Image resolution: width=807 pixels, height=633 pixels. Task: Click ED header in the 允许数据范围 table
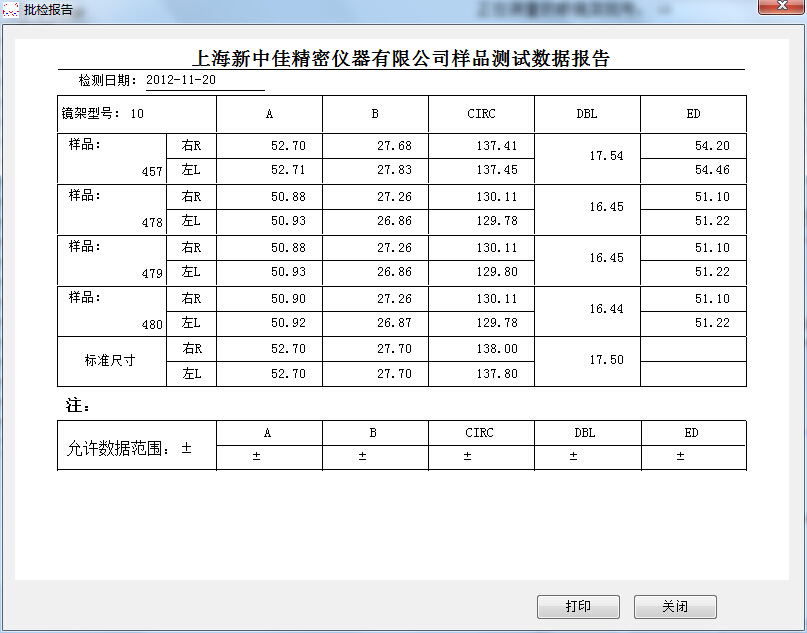691,433
